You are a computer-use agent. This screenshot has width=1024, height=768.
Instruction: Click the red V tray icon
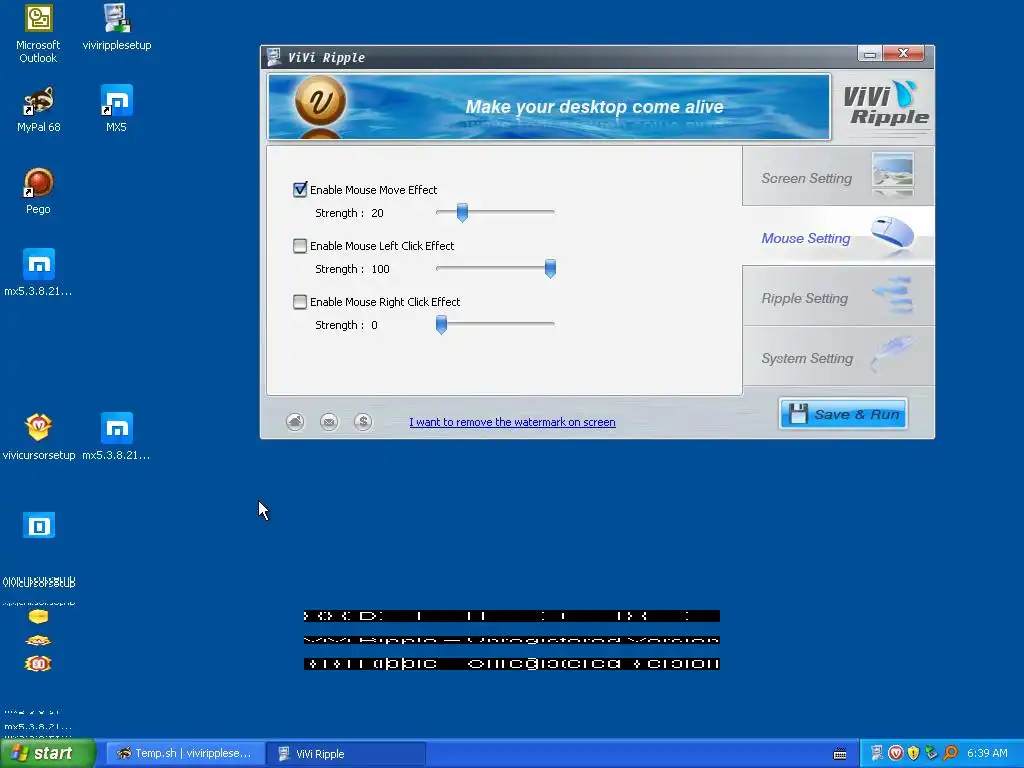click(895, 754)
